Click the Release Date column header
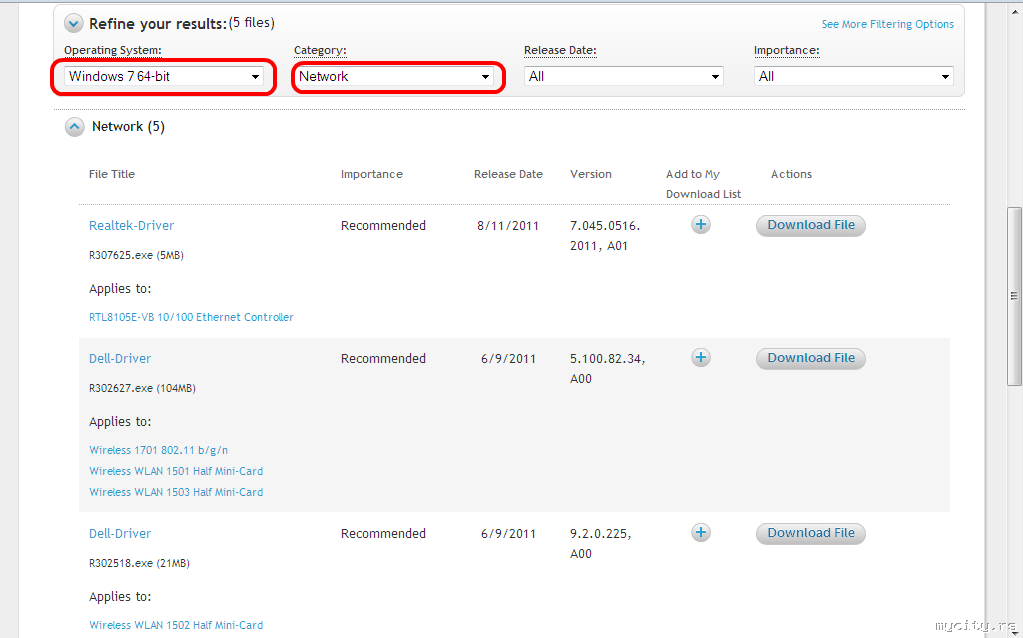This screenshot has height=638, width=1023. click(508, 174)
